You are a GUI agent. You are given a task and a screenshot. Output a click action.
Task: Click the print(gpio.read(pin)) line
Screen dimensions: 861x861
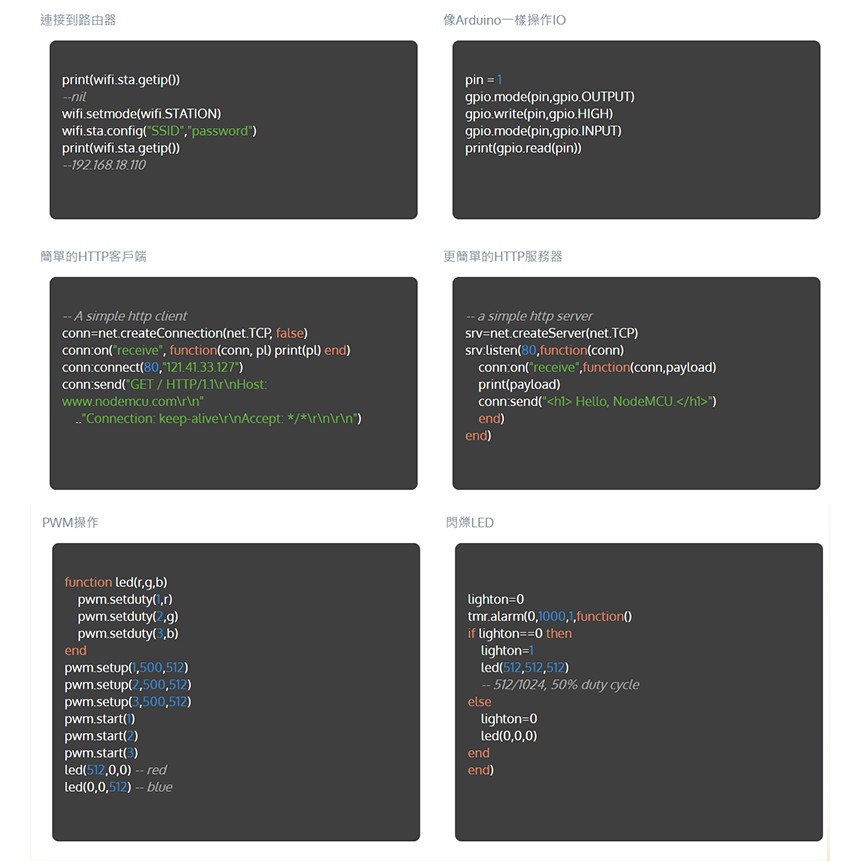(523, 148)
